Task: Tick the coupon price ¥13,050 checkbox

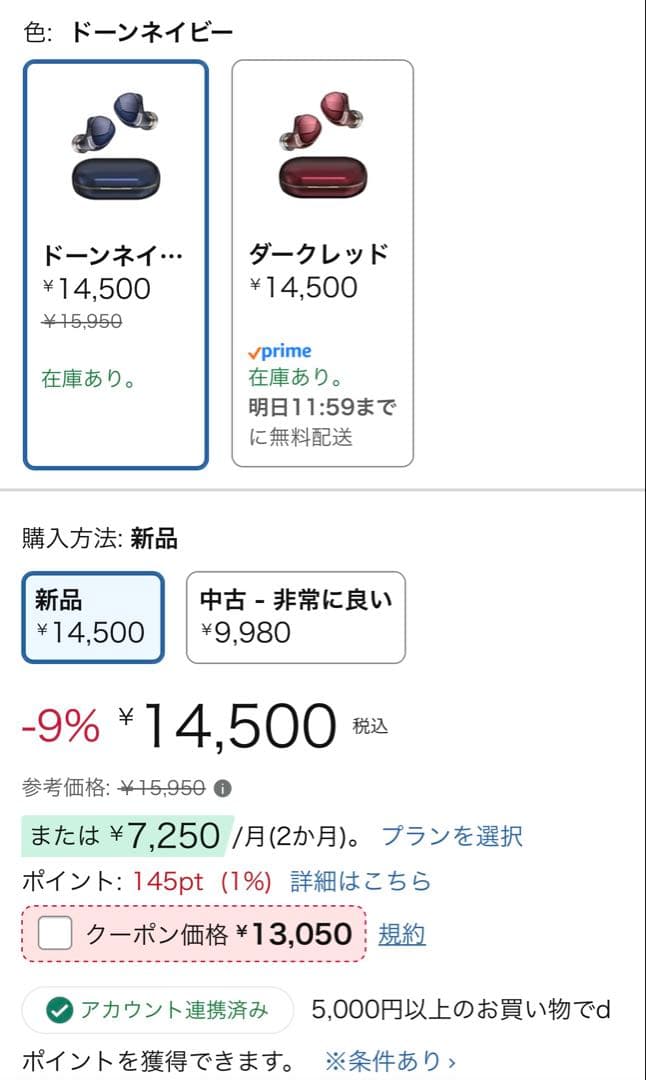Action: (x=55, y=934)
